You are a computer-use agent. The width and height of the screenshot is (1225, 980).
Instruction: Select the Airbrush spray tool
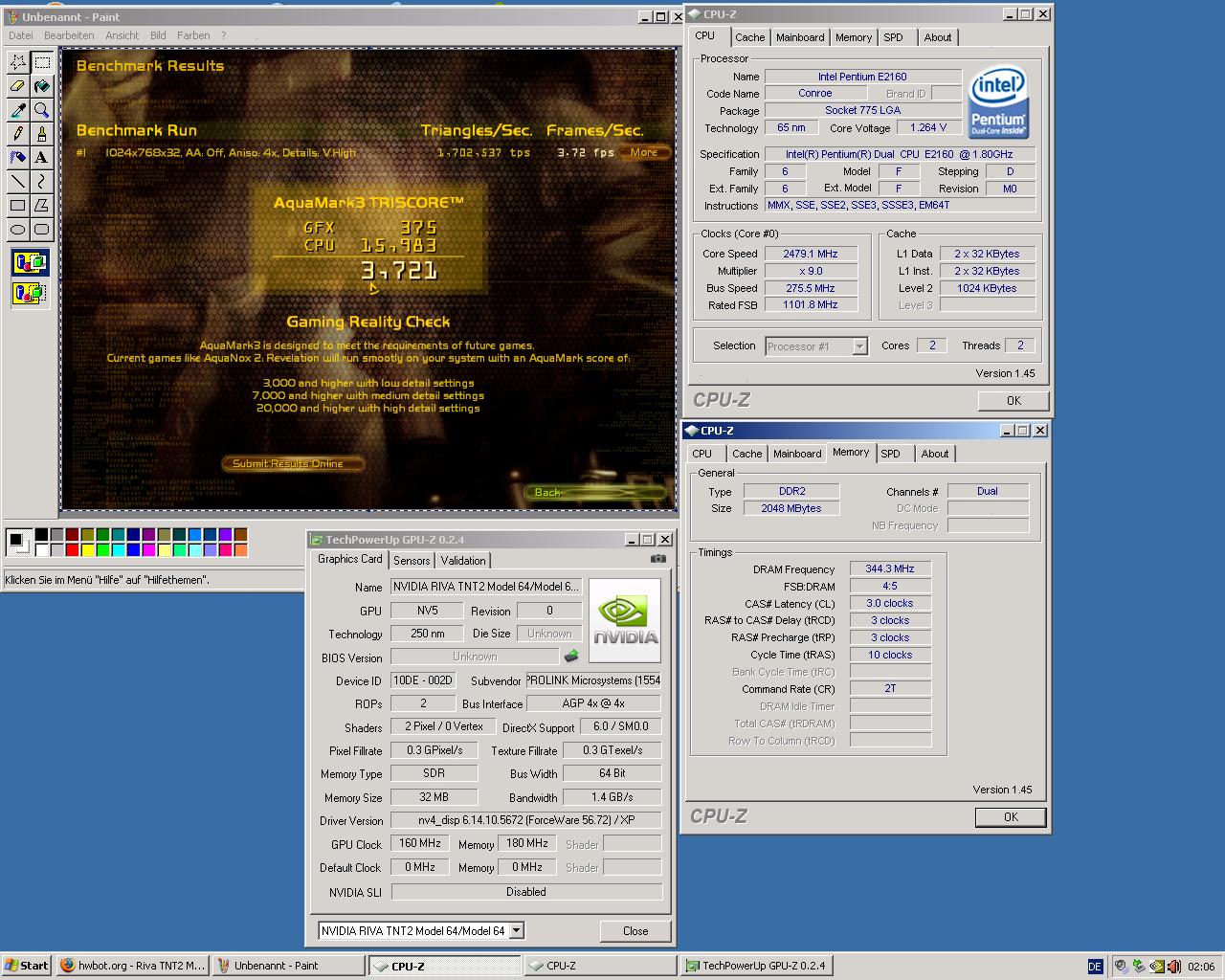pos(18,157)
